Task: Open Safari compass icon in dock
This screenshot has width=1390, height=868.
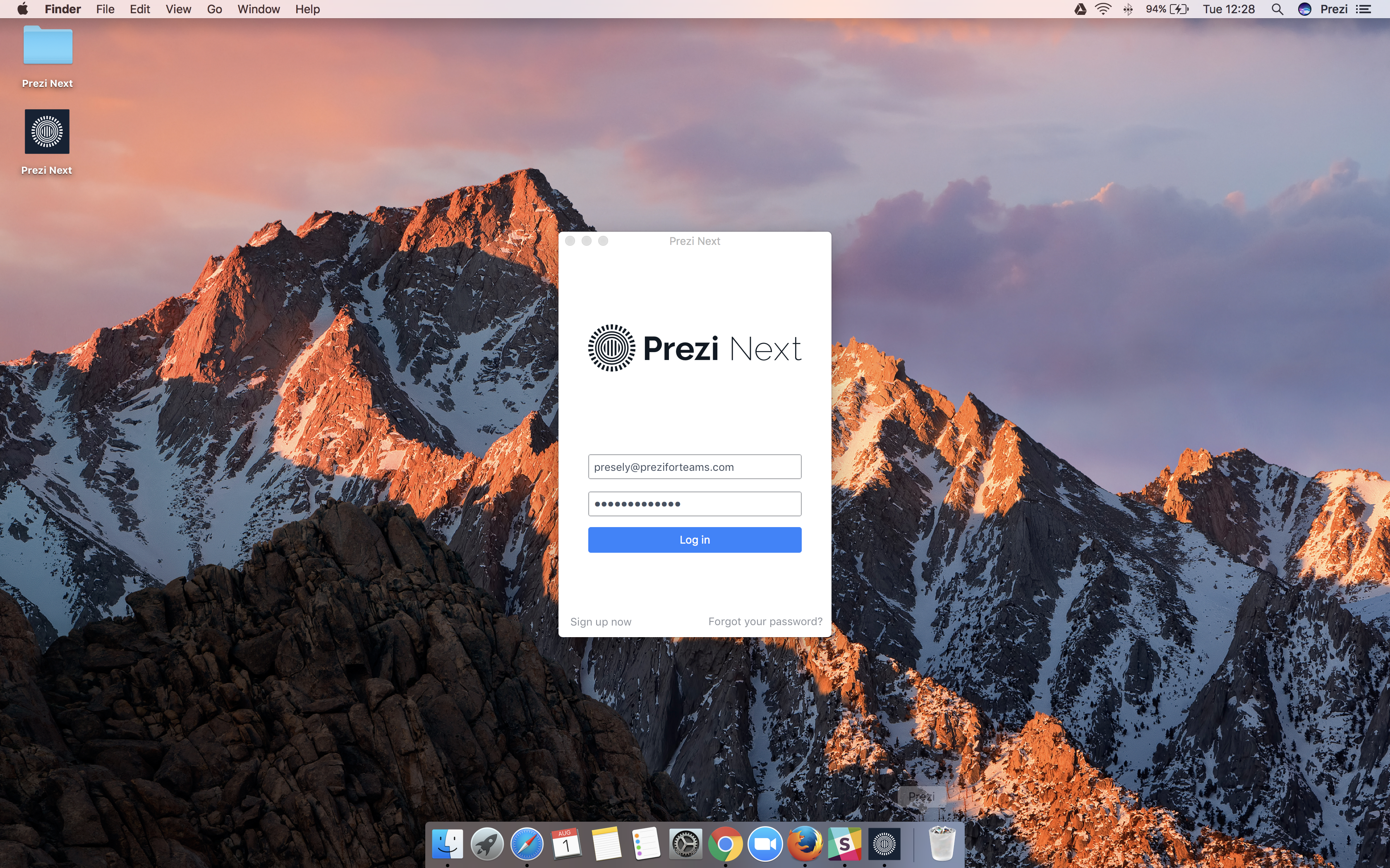Action: pyautogui.click(x=527, y=844)
